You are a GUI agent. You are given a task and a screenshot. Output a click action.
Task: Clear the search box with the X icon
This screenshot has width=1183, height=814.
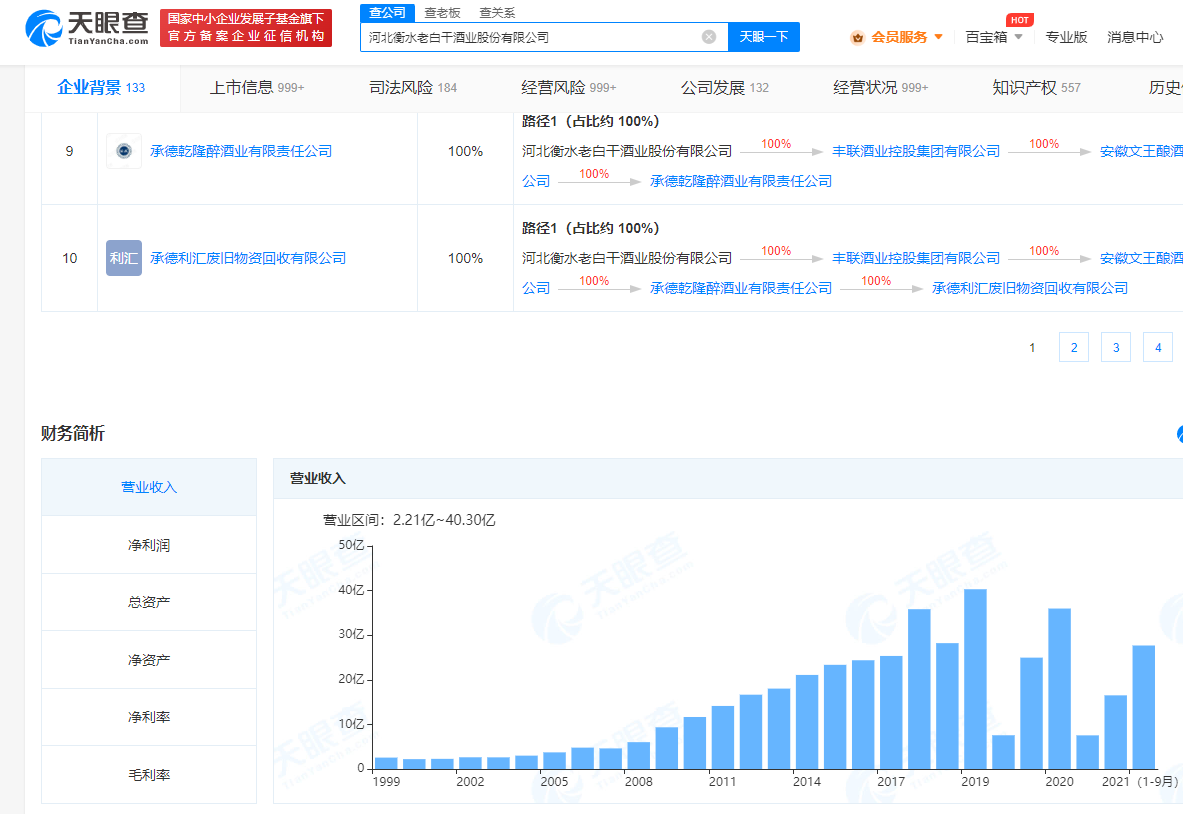coord(709,37)
